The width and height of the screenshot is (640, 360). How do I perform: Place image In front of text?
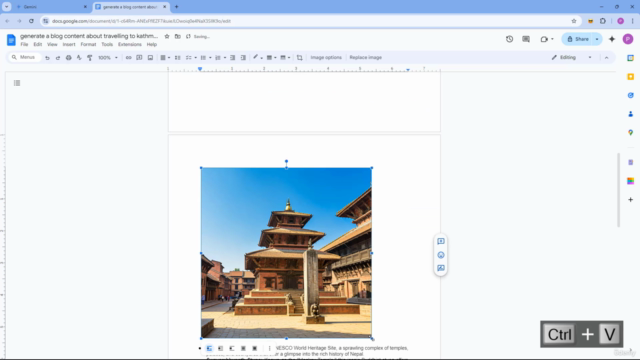pos(255,349)
